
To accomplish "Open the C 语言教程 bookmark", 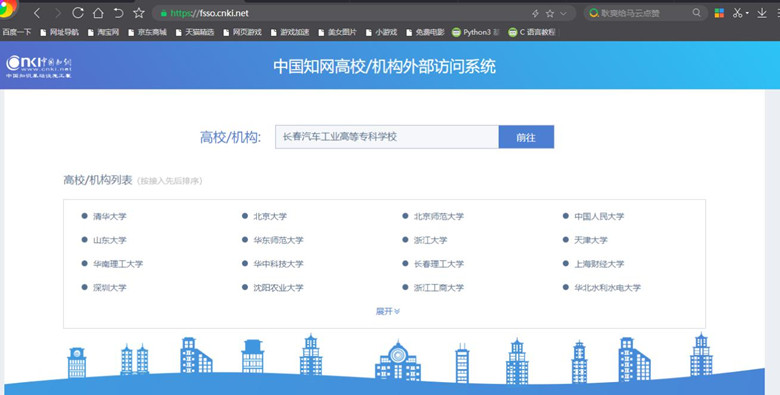I will pyautogui.click(x=531, y=32).
